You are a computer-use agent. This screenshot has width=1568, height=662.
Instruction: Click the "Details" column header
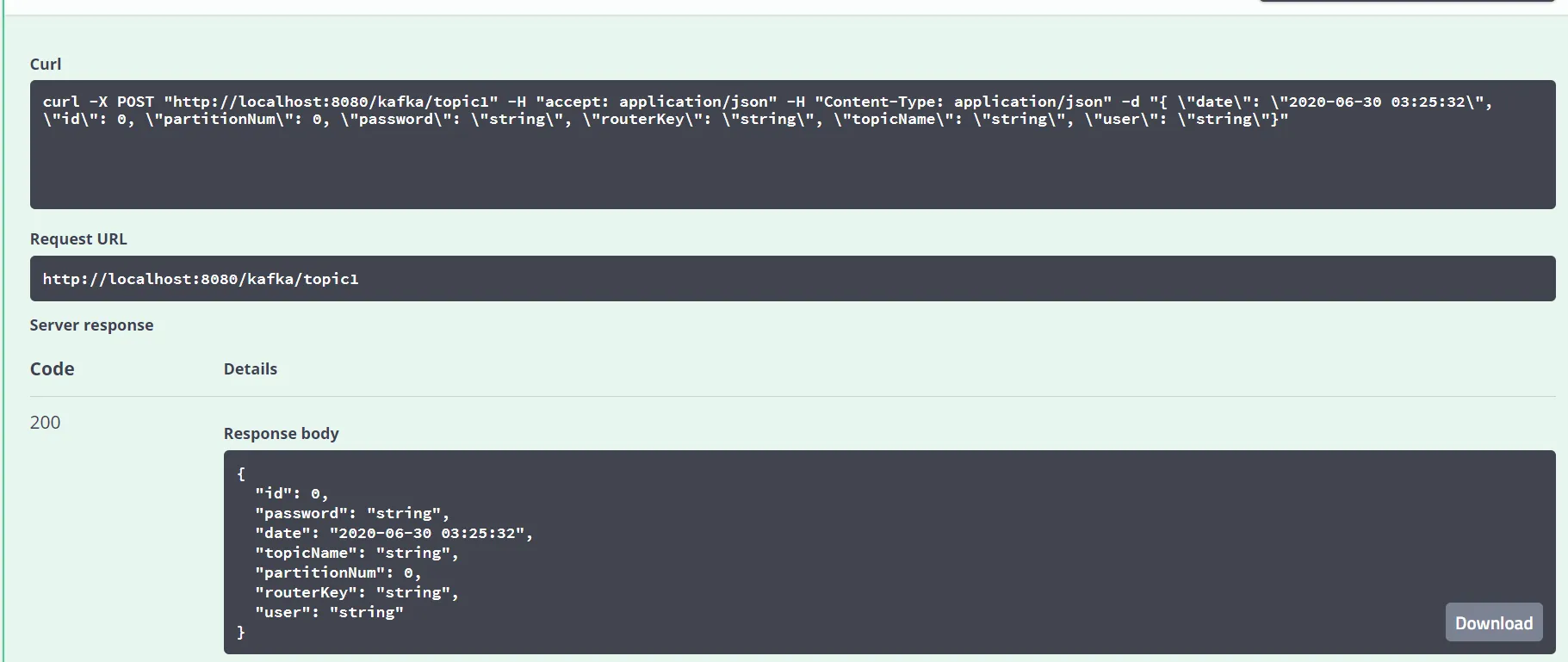(251, 369)
